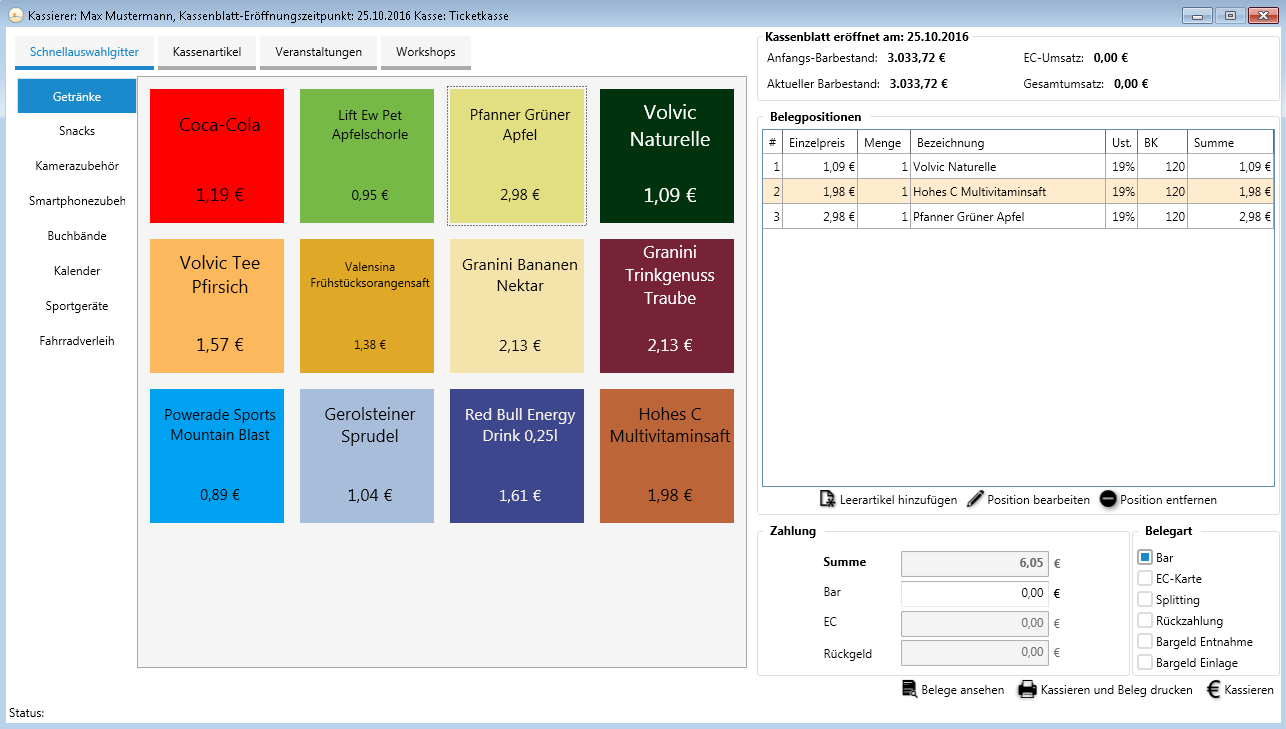Image resolution: width=1286 pixels, height=729 pixels.
Task: Select the Volvic Naturelle receipt row
Action: (x=1019, y=167)
